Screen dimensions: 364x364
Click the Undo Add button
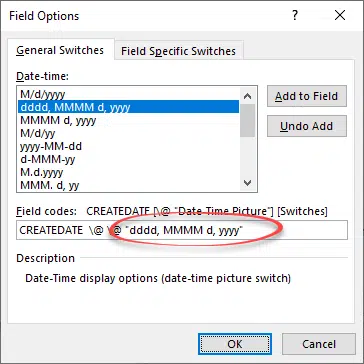pyautogui.click(x=307, y=126)
